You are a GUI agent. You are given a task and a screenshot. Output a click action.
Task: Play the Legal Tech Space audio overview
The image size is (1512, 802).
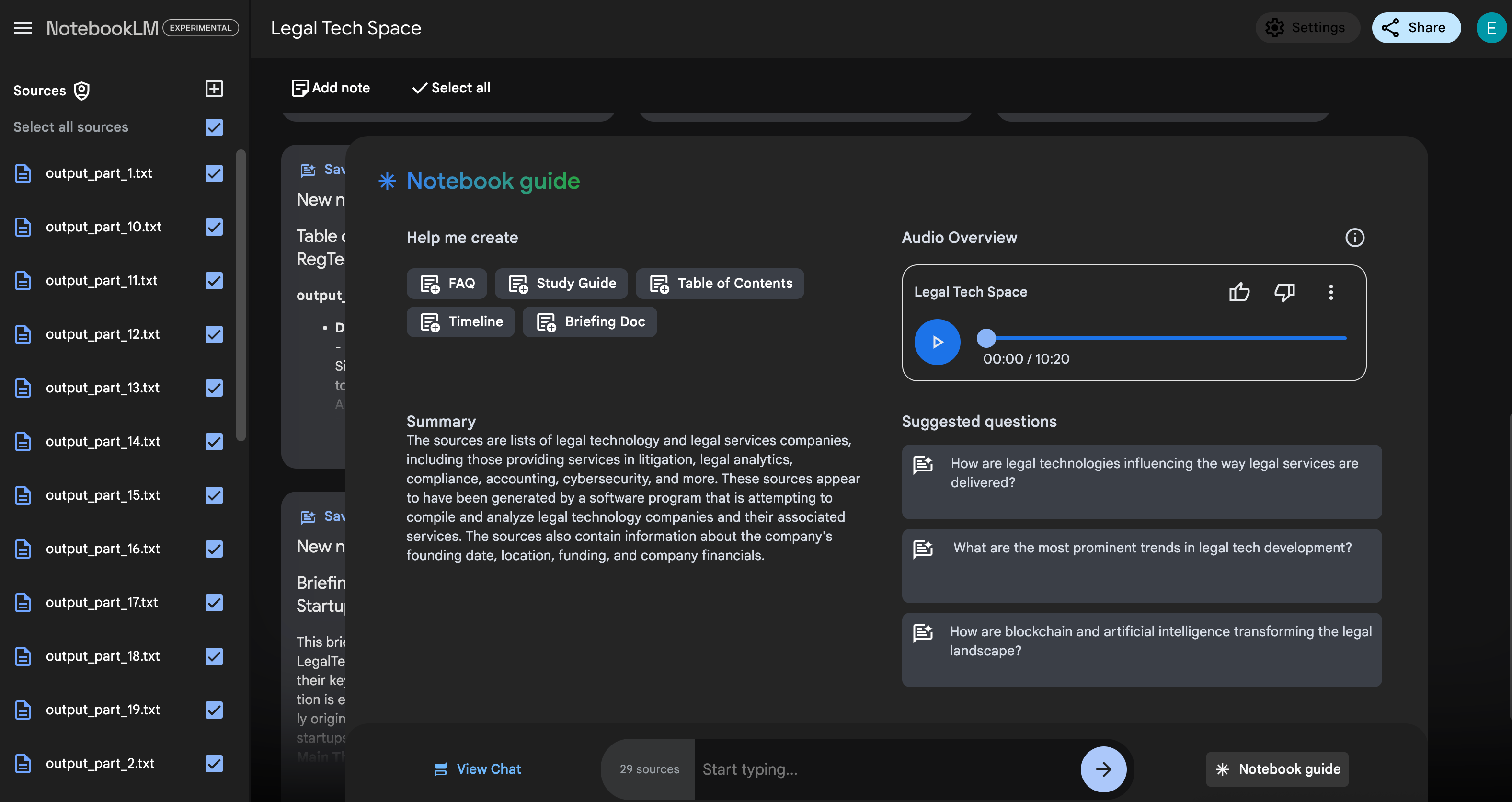pyautogui.click(x=937, y=342)
